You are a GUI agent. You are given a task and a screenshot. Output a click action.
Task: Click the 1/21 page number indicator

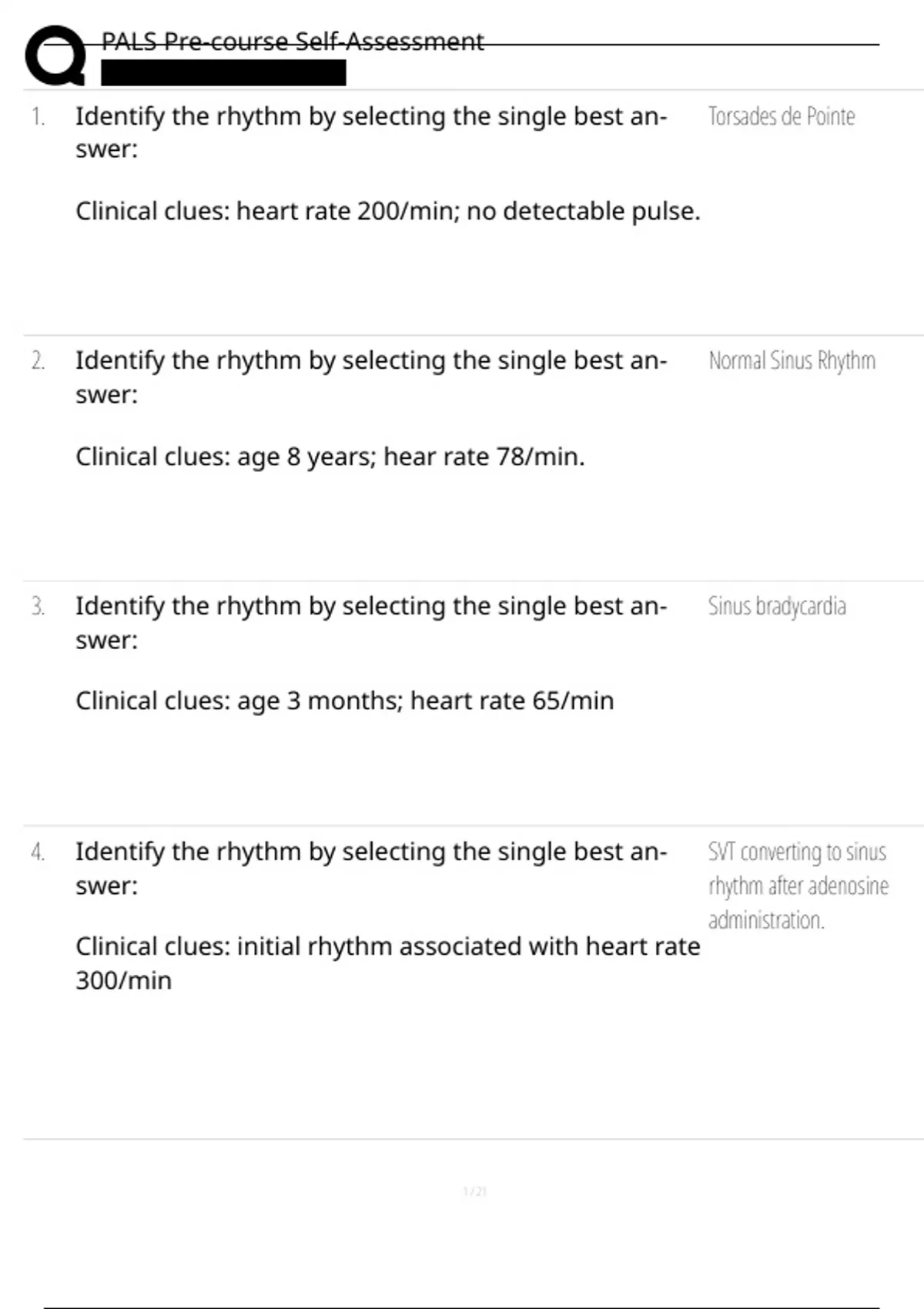[475, 1191]
